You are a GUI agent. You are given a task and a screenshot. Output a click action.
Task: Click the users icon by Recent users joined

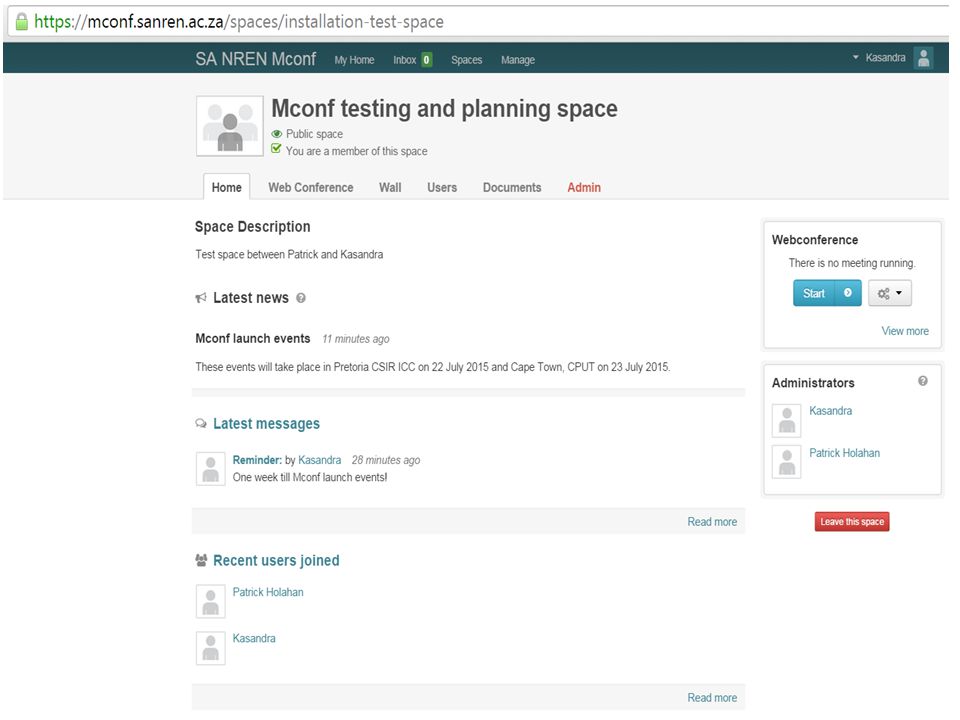click(x=201, y=560)
